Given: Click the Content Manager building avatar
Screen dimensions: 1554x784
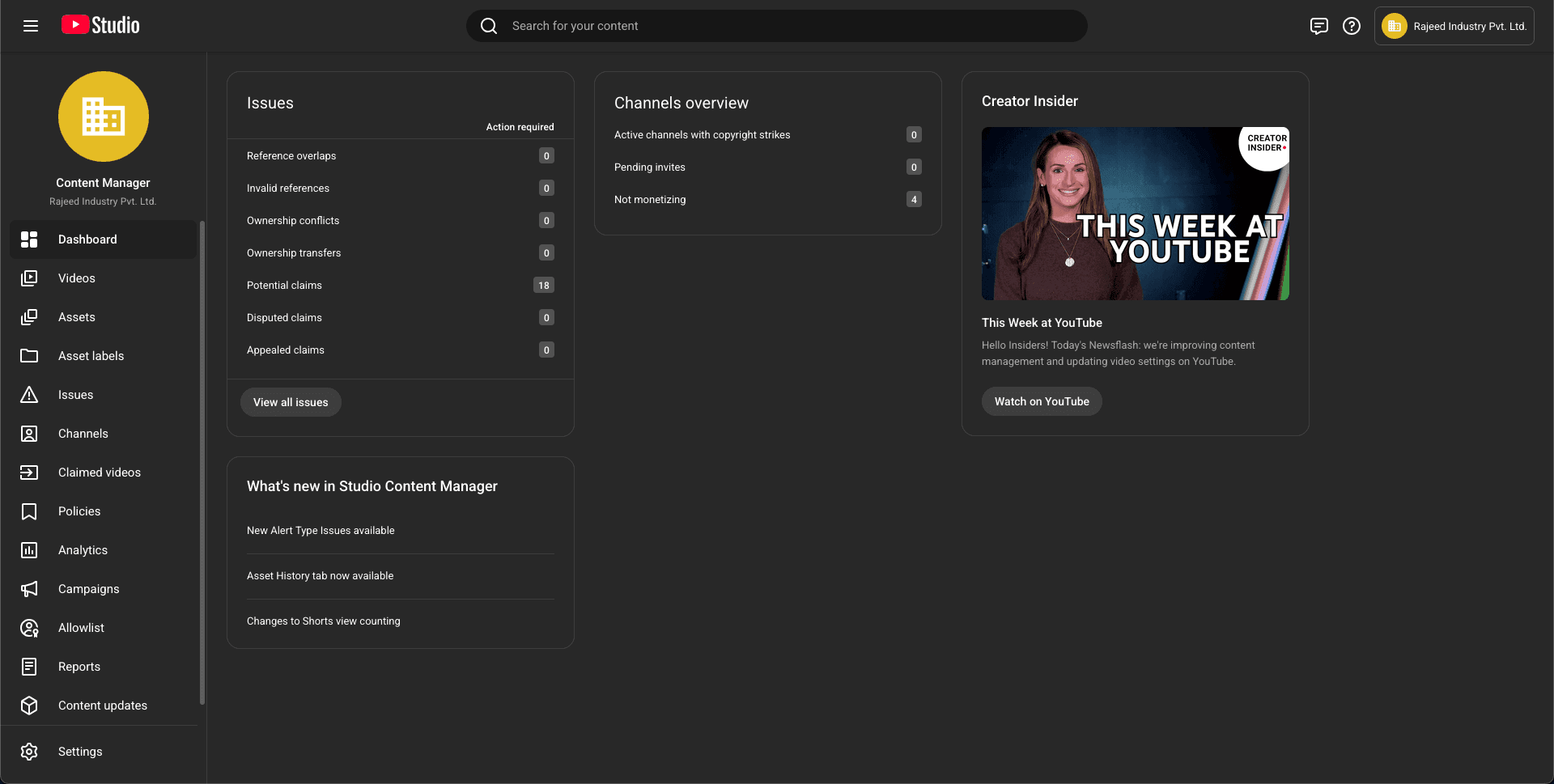Looking at the screenshot, I should pos(104,117).
